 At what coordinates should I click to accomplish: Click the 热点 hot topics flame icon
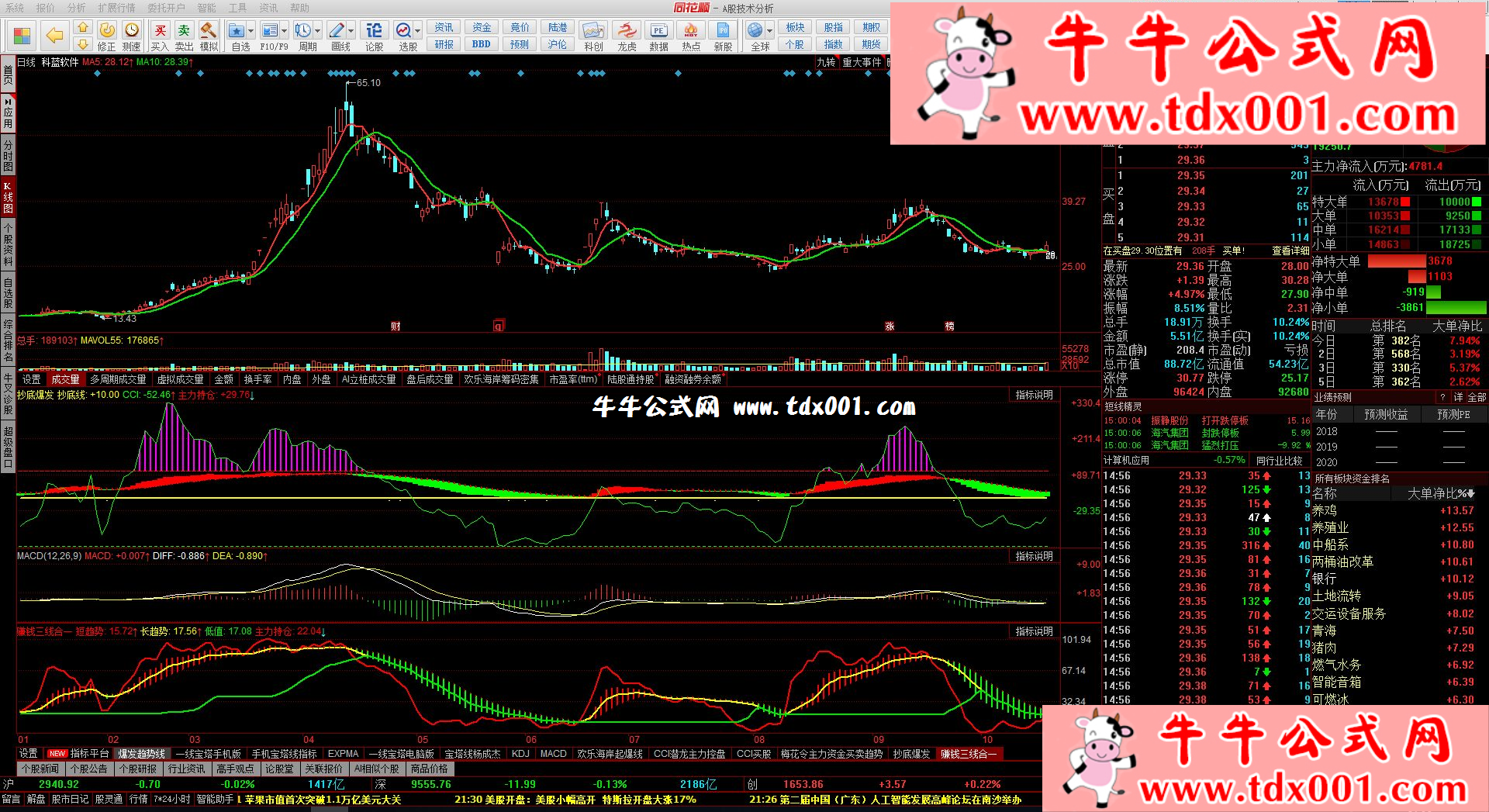(x=690, y=31)
